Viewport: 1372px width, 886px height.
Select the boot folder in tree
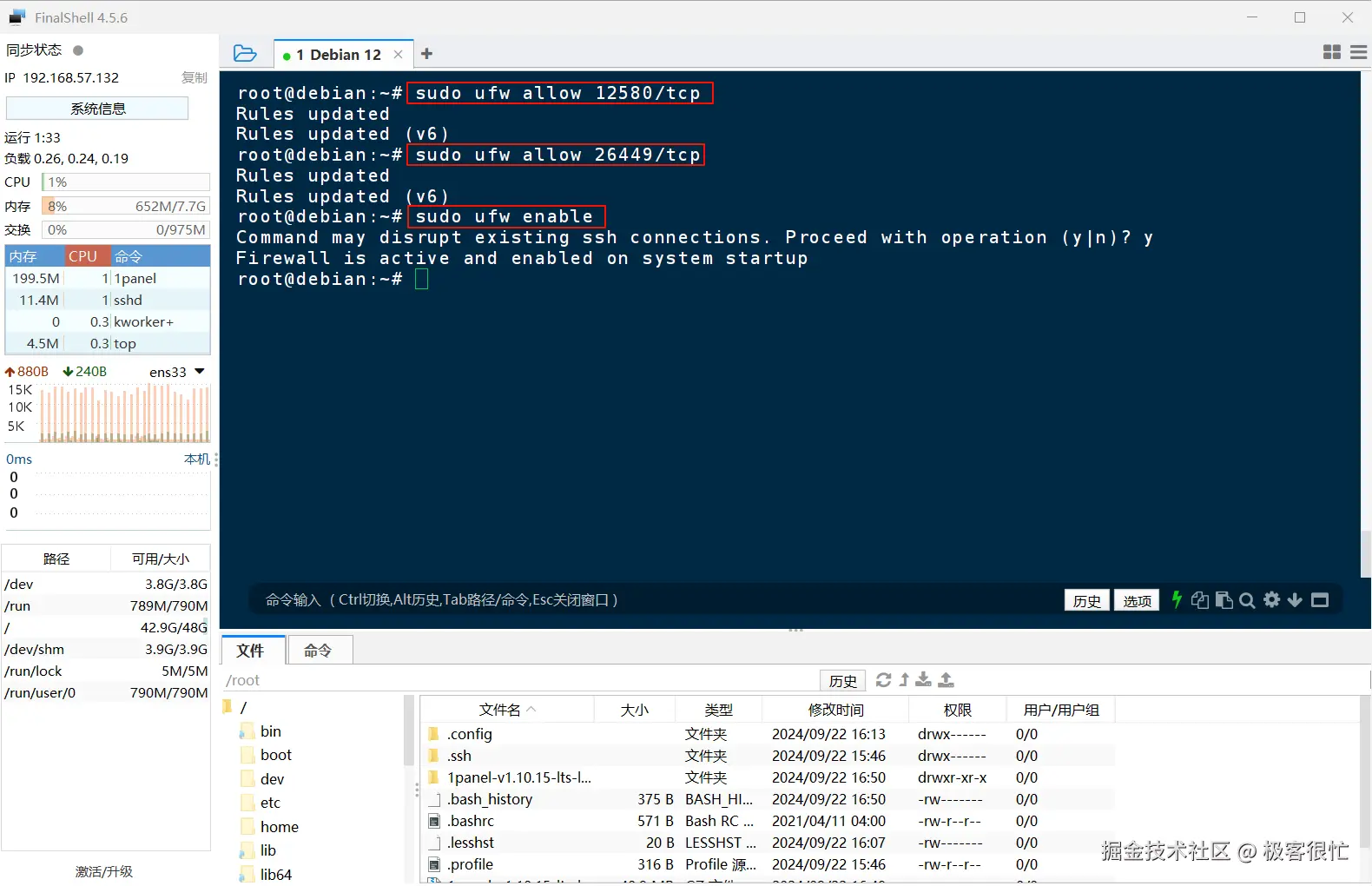(275, 755)
